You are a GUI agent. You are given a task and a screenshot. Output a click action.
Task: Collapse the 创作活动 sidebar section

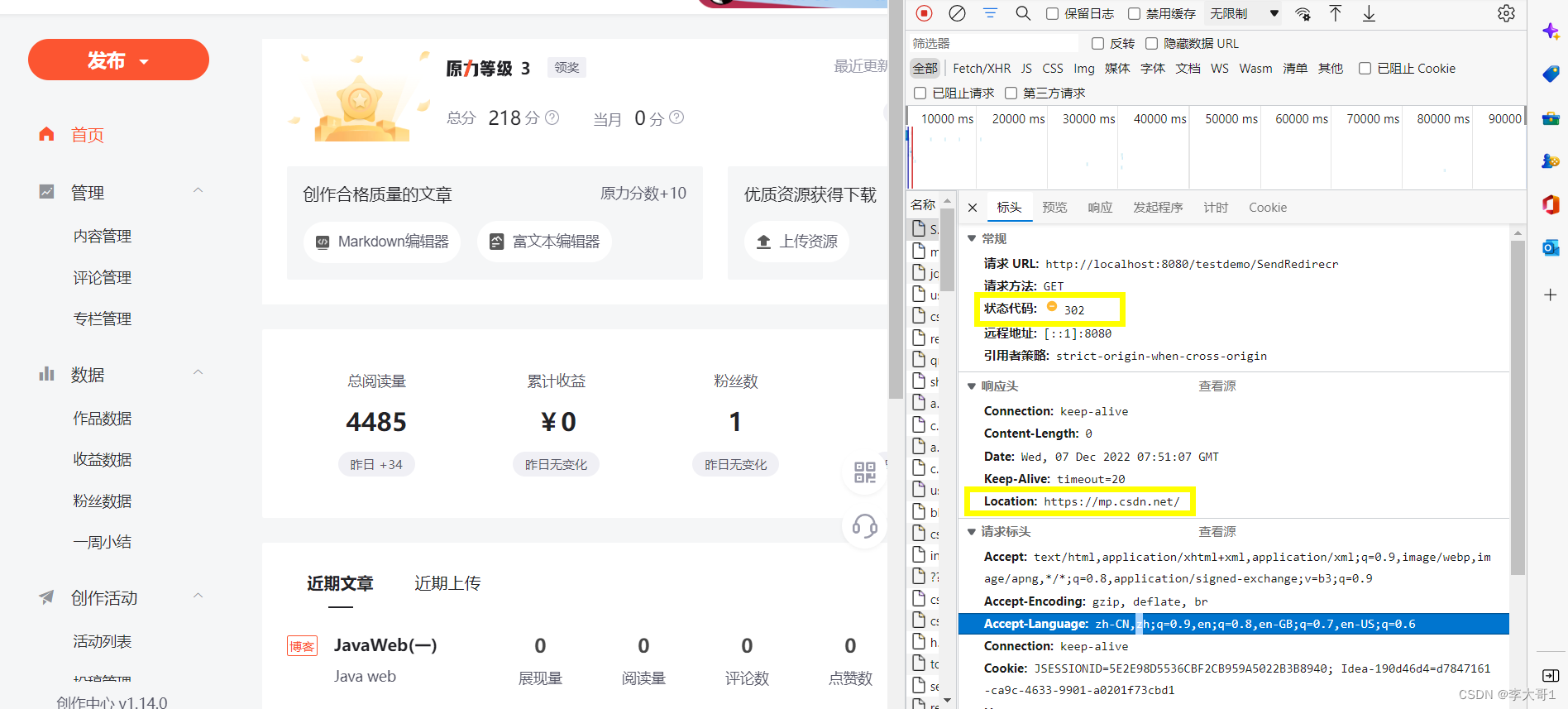coord(198,596)
